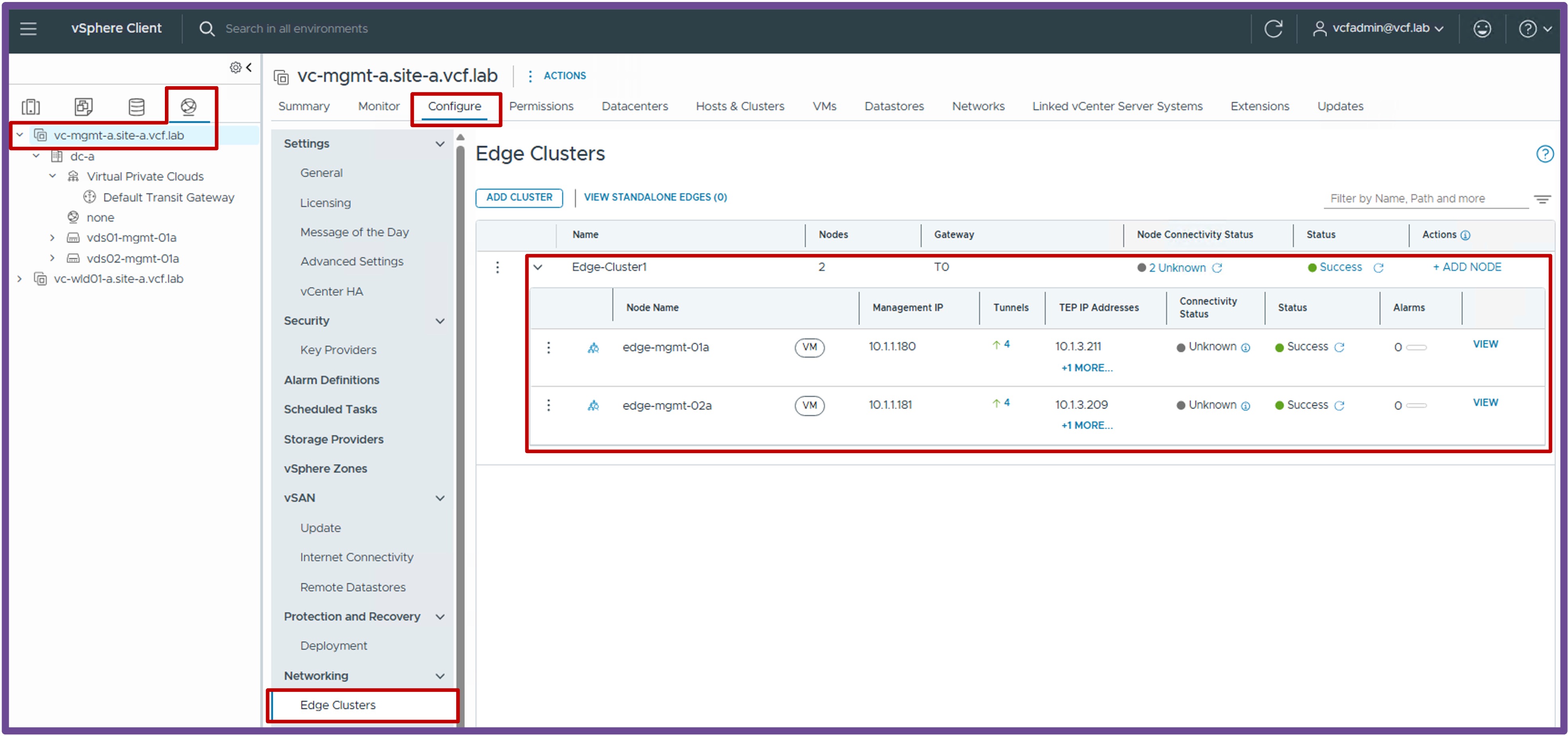Open Licensing settings

(325, 203)
